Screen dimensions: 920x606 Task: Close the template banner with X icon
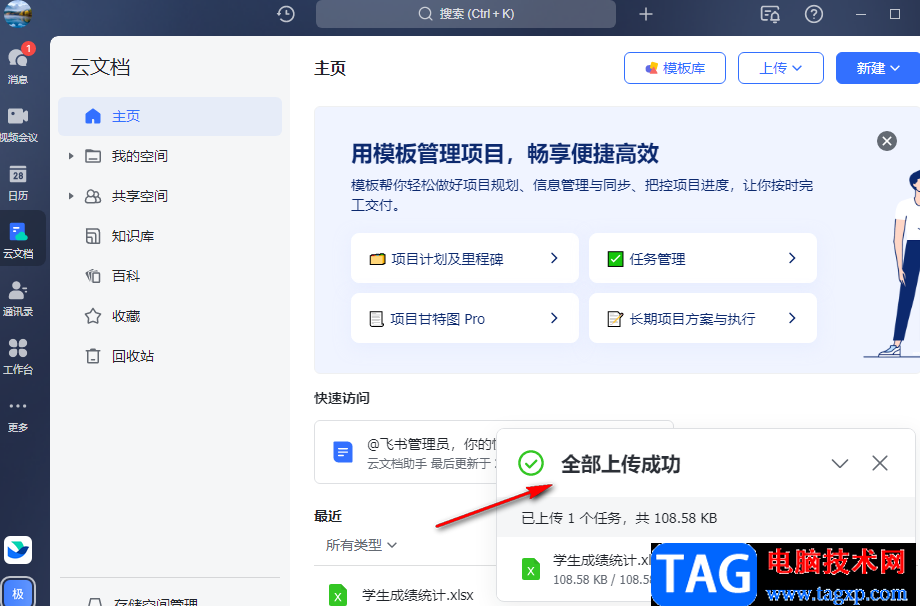(887, 141)
